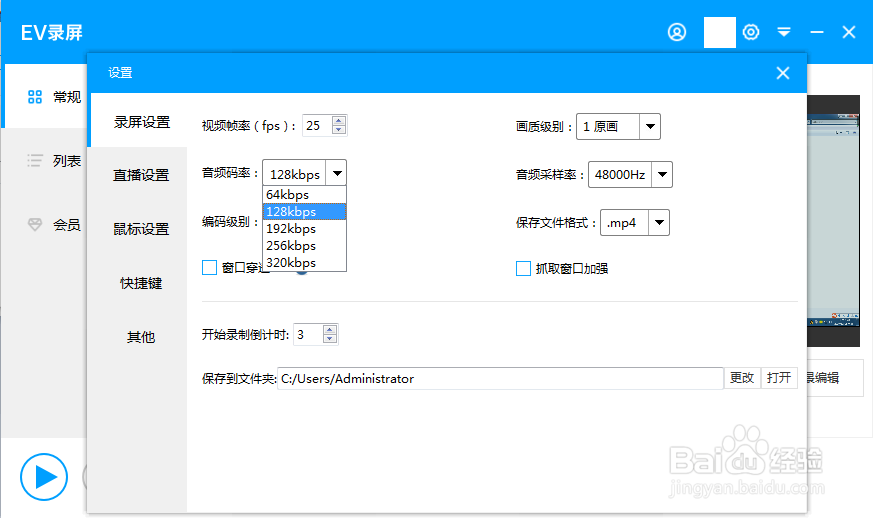Image resolution: width=873 pixels, height=518 pixels.
Task: Expand the 保存文件格式 .mp4 dropdown
Action: 659,222
